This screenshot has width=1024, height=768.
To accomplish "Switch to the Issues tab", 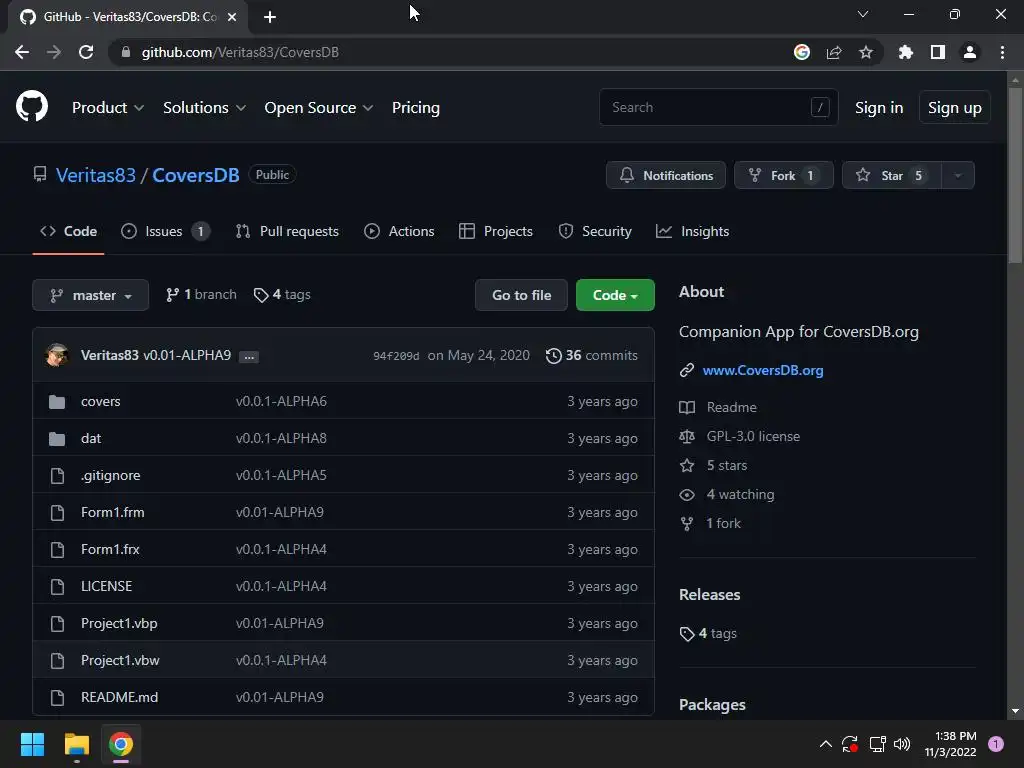I will (x=166, y=231).
